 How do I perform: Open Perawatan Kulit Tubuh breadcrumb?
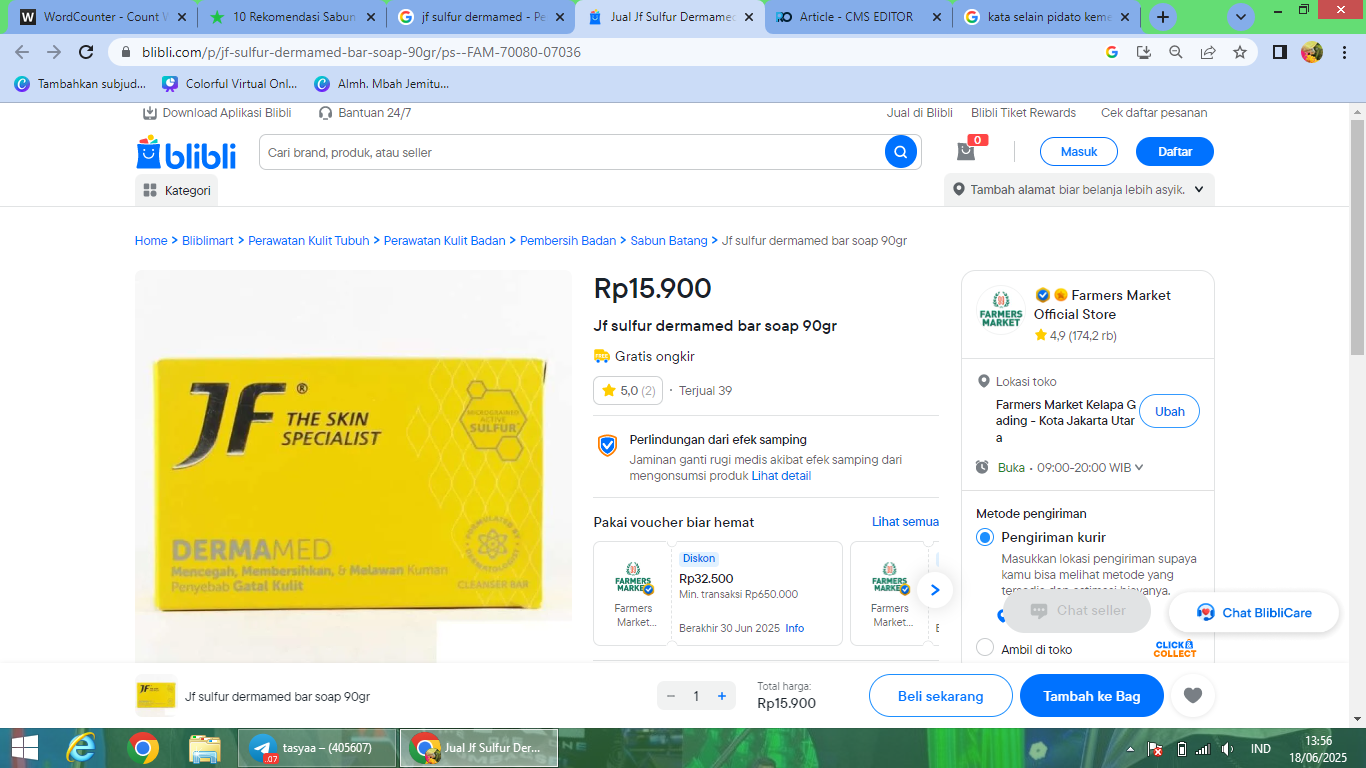click(x=309, y=241)
